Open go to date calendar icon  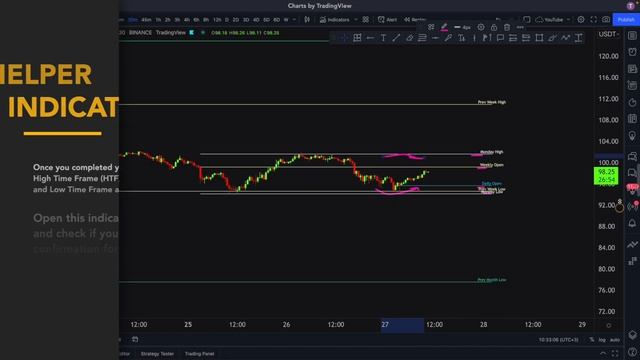tap(135, 339)
